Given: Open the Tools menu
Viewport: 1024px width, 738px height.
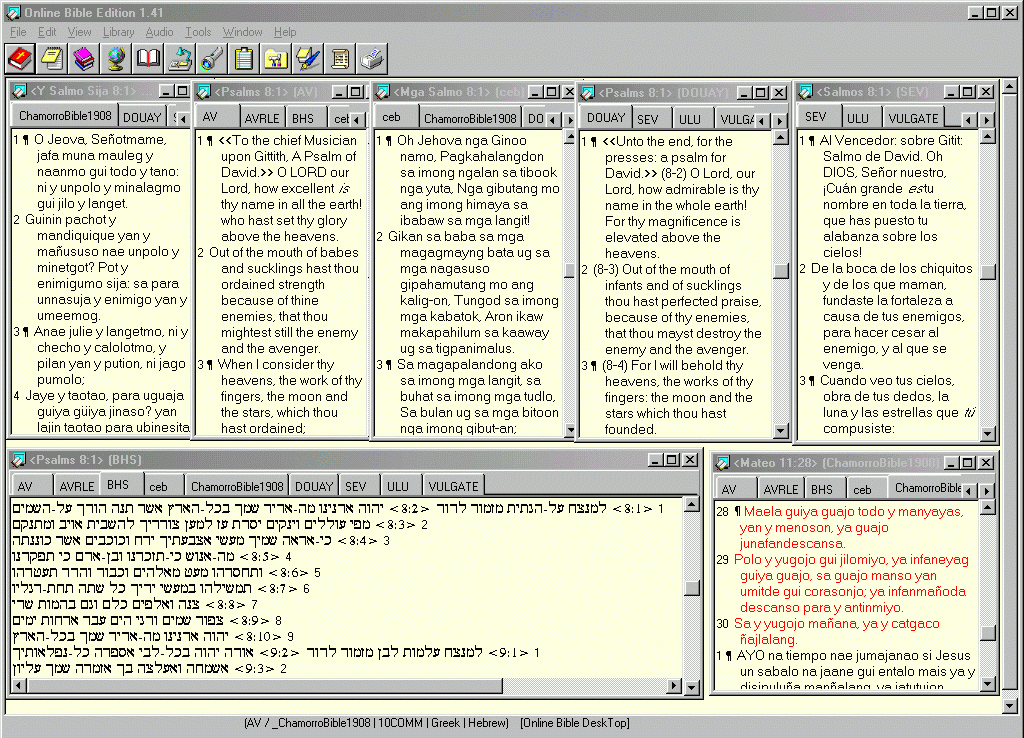Looking at the screenshot, I should 198,32.
